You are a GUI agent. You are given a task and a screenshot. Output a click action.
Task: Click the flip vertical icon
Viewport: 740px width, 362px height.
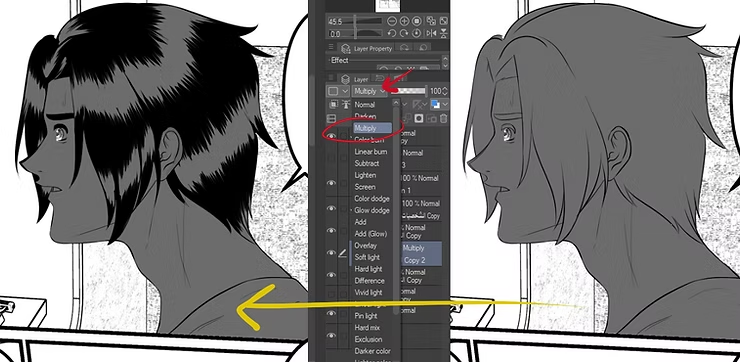tap(444, 33)
